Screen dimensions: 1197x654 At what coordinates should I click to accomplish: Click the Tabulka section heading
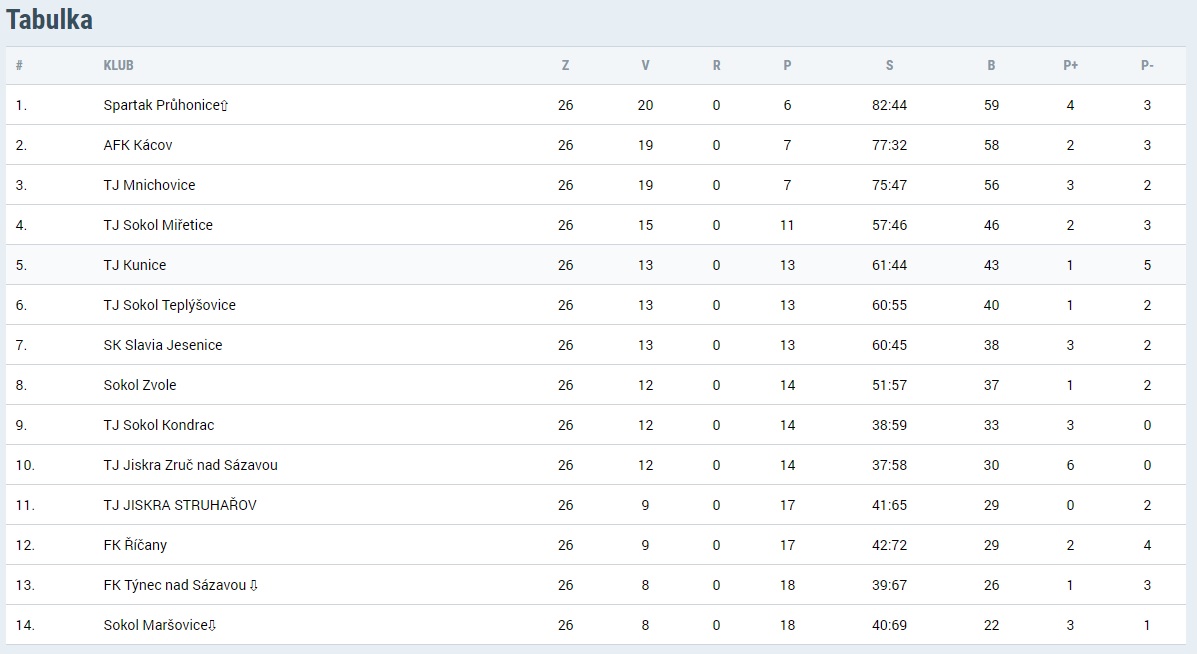point(50,20)
